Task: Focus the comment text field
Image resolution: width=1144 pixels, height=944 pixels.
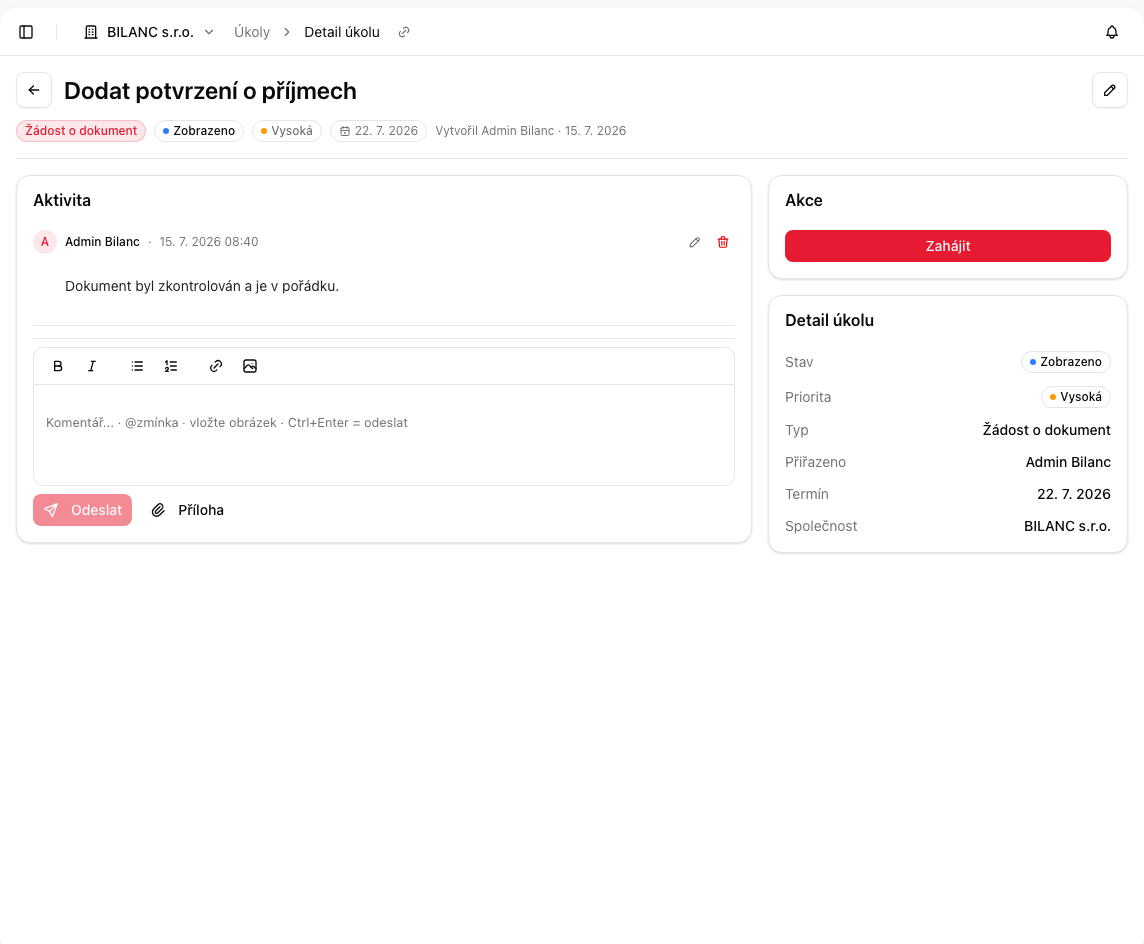Action: [384, 435]
